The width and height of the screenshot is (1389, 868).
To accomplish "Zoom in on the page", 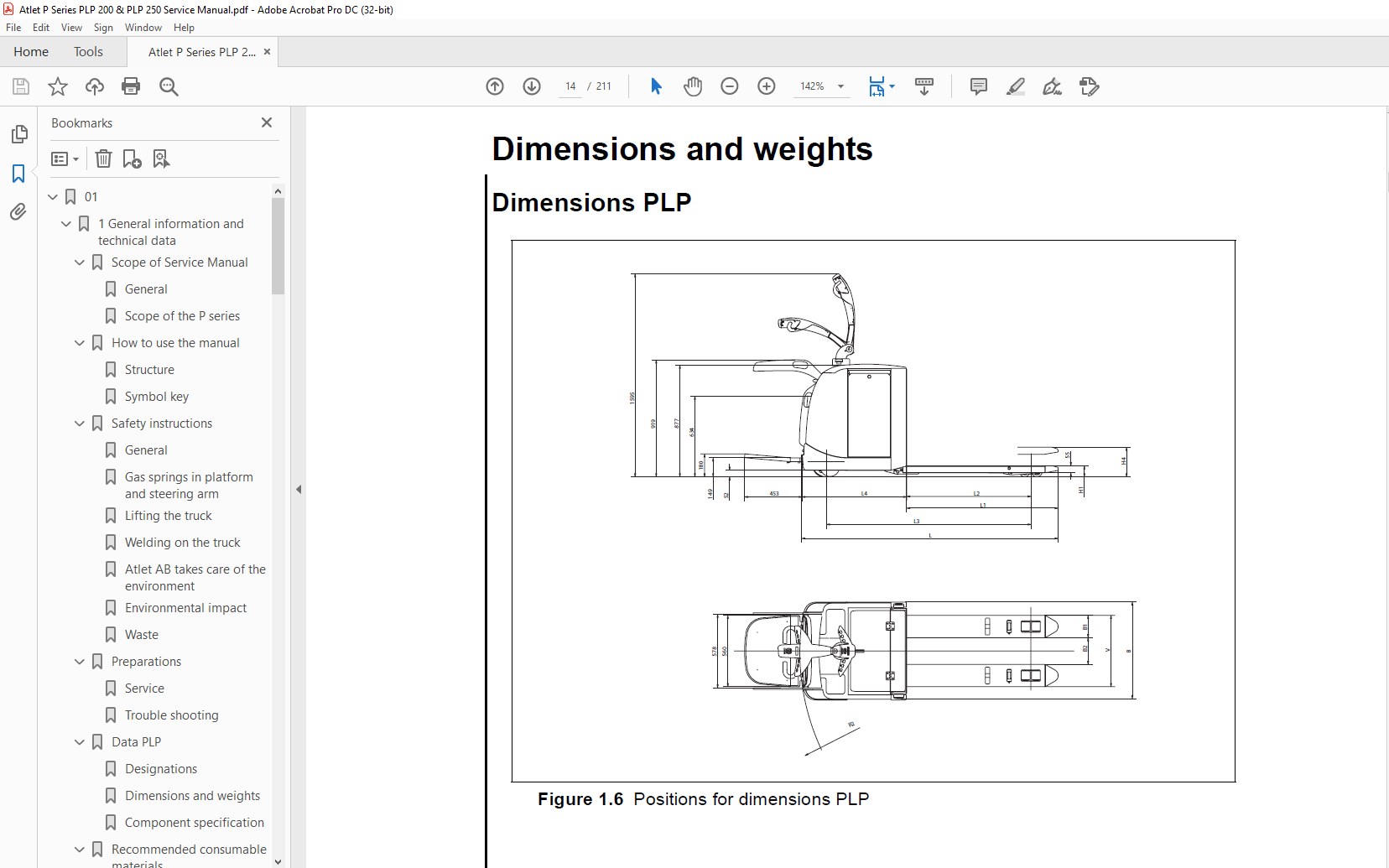I will (x=767, y=86).
